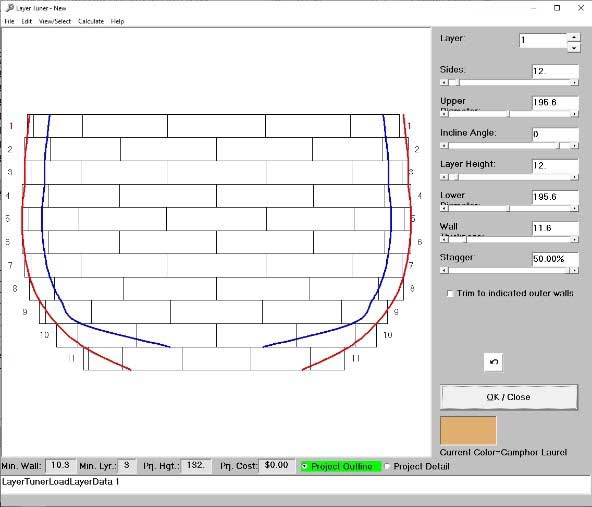Click the undo arrow button
The image size is (592, 507).
(493, 362)
